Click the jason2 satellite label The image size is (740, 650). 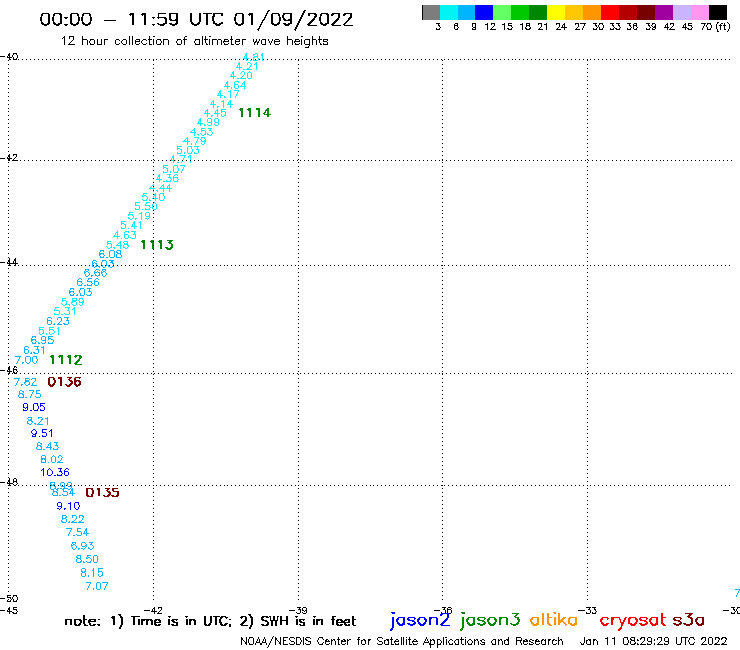(420, 620)
